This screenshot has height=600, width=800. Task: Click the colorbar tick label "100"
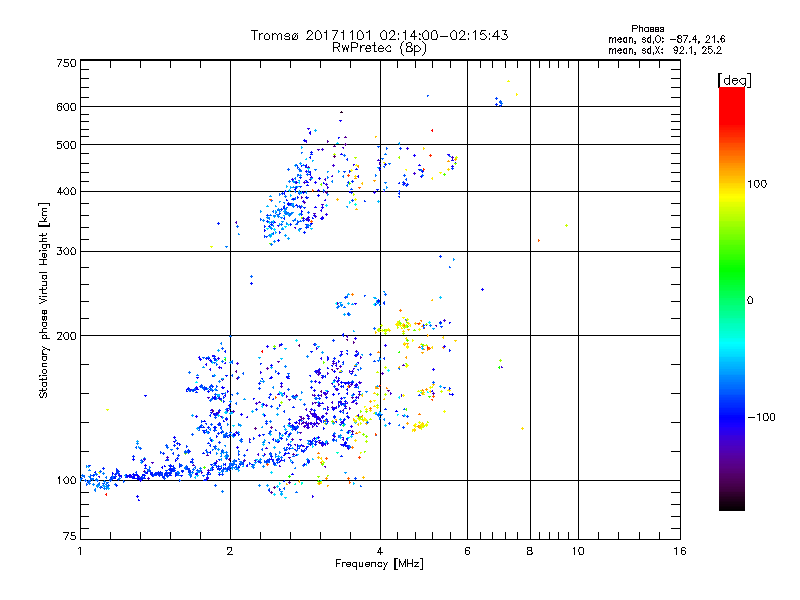tap(757, 184)
